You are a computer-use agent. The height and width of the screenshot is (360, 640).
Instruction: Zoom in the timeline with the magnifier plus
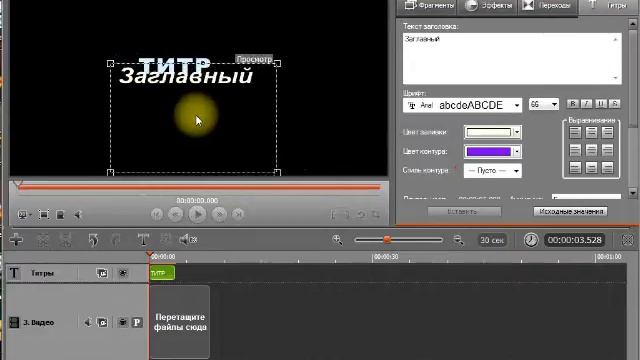pos(338,240)
